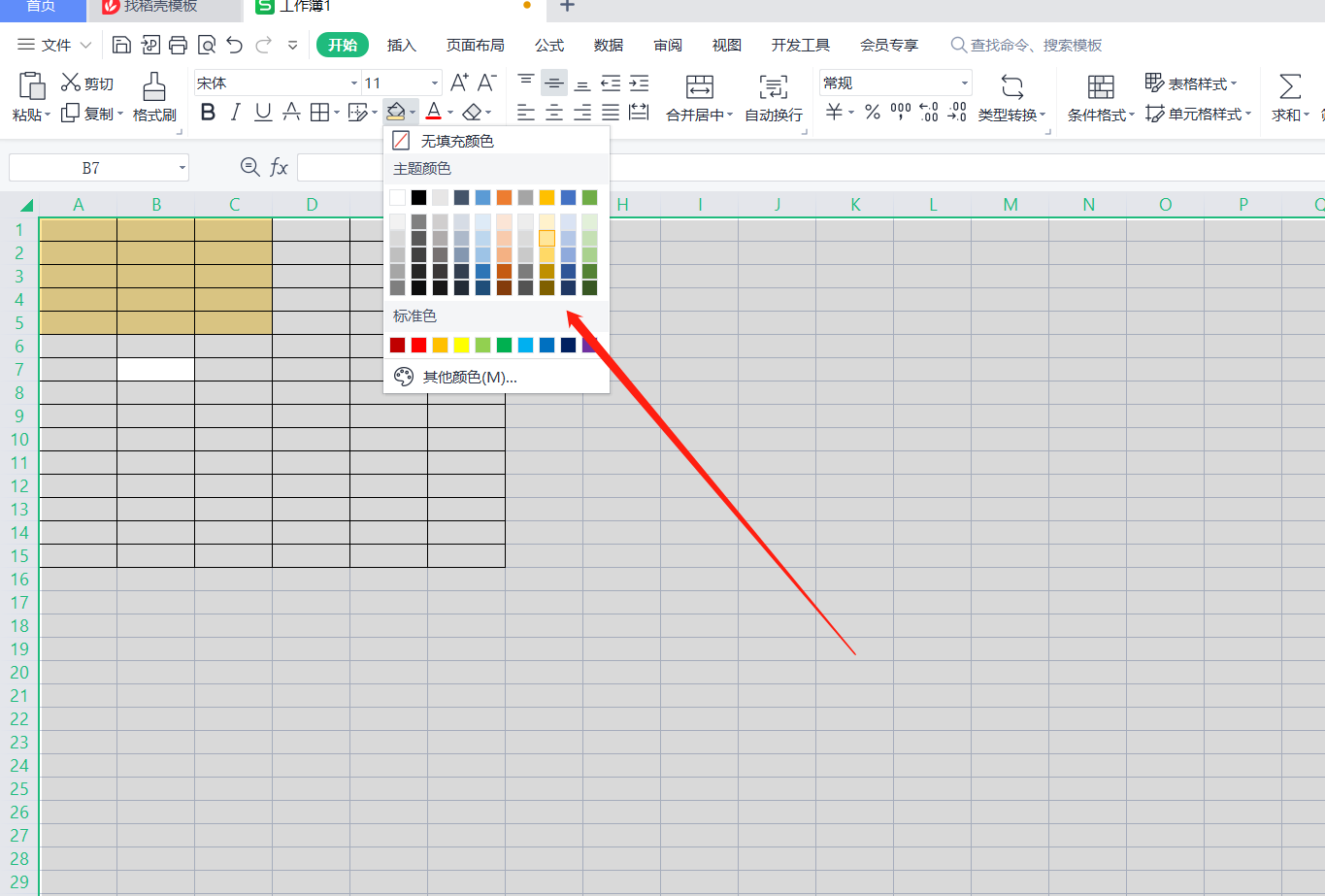Image resolution: width=1325 pixels, height=896 pixels.
Task: Select column M header
Action: (x=1010, y=204)
